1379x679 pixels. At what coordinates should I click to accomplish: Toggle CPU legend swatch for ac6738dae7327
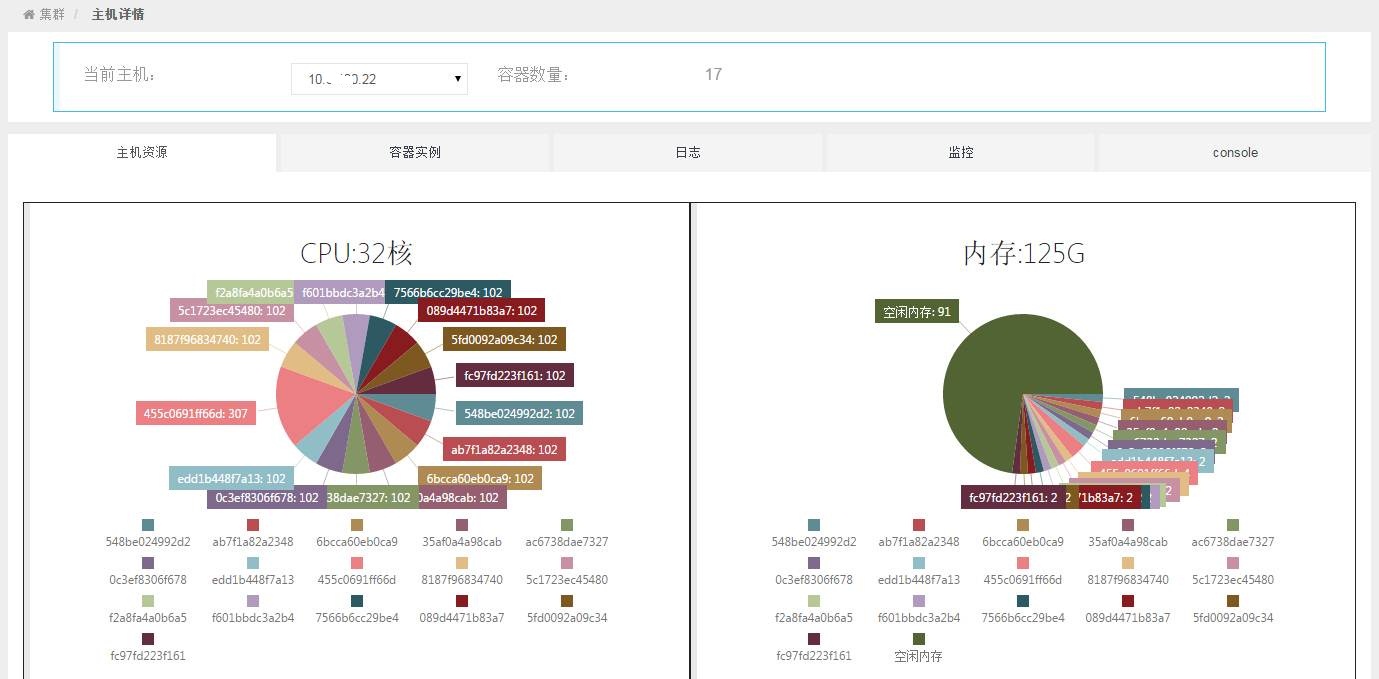coord(567,525)
